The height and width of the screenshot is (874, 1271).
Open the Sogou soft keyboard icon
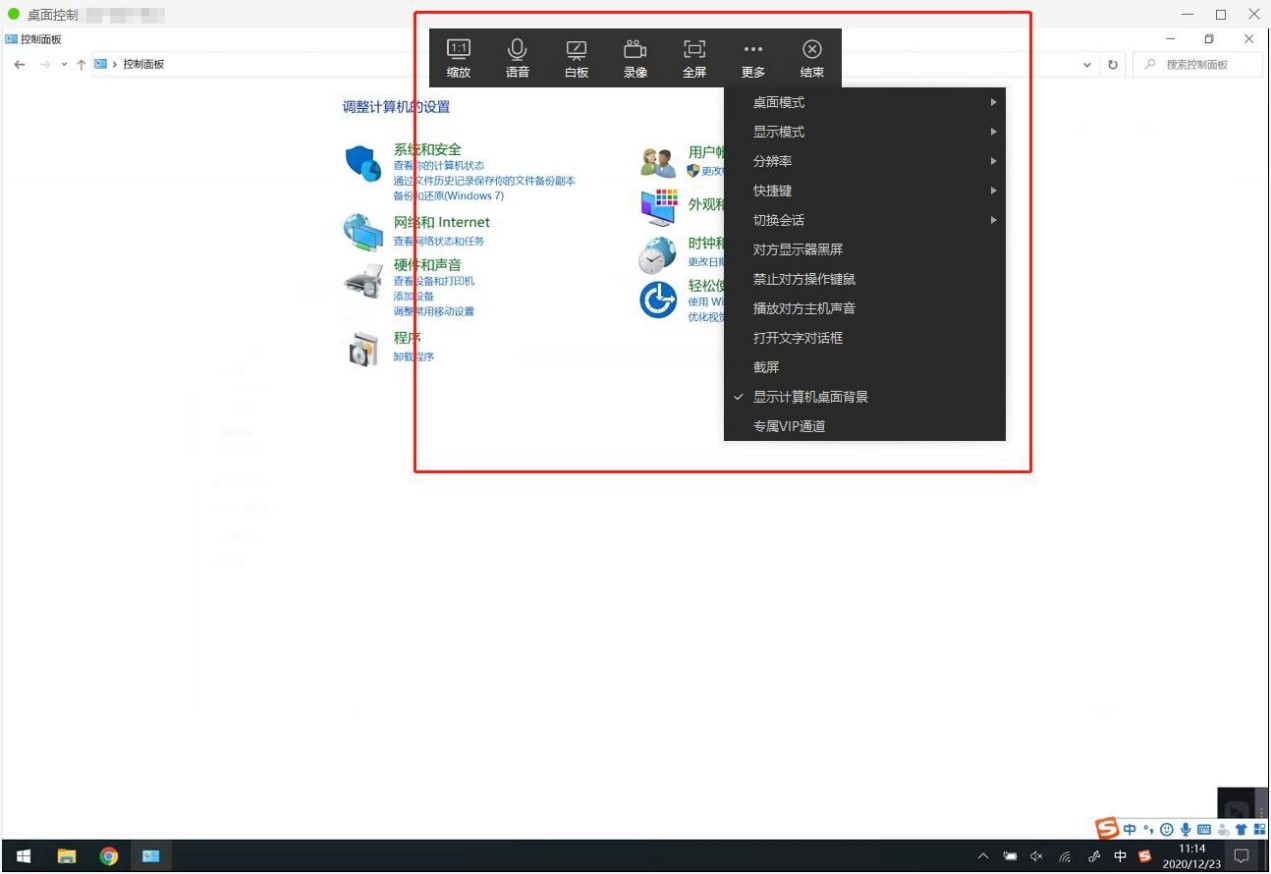point(1203,829)
